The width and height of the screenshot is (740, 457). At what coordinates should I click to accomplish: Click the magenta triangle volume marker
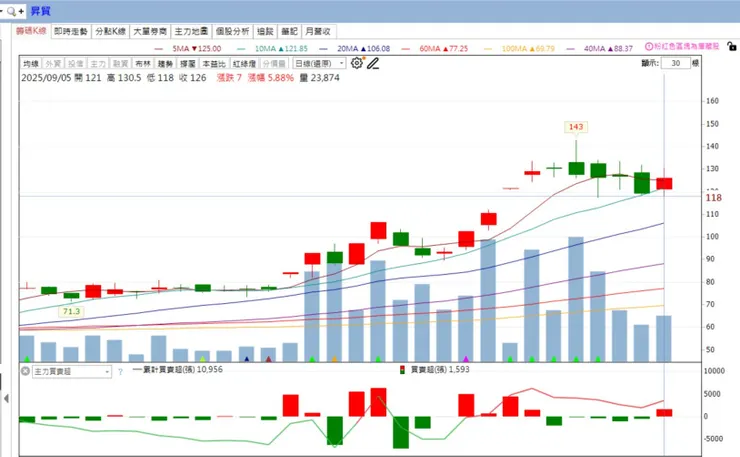coord(466,359)
